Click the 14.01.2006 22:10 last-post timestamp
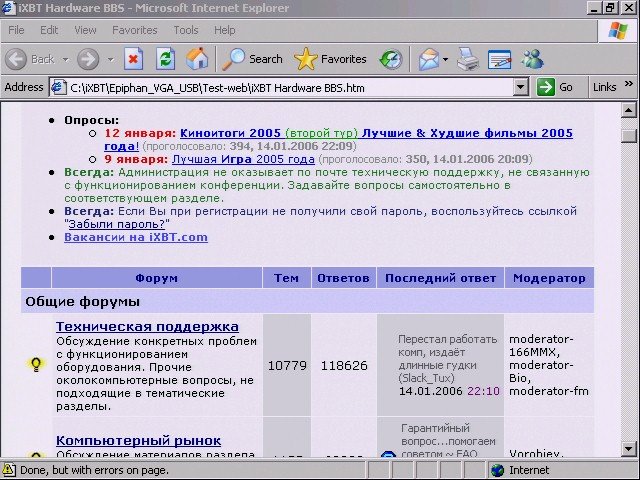 tap(449, 391)
